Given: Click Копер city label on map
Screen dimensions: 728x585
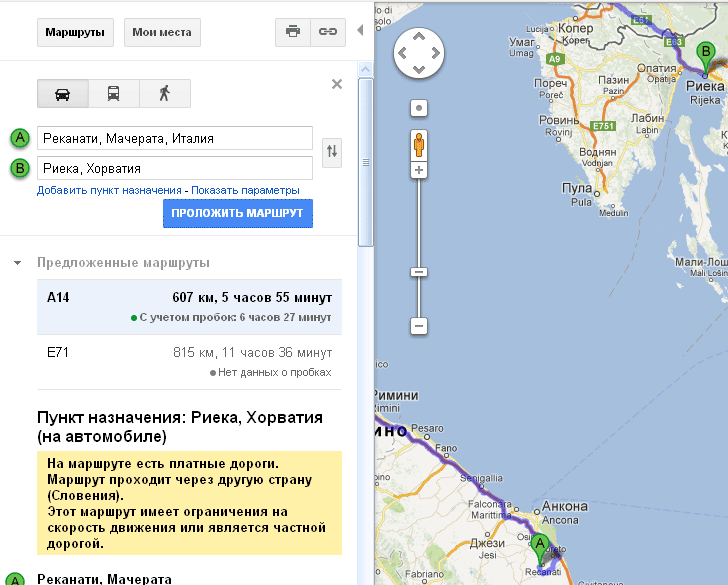Looking at the screenshot, I should pos(575,28).
